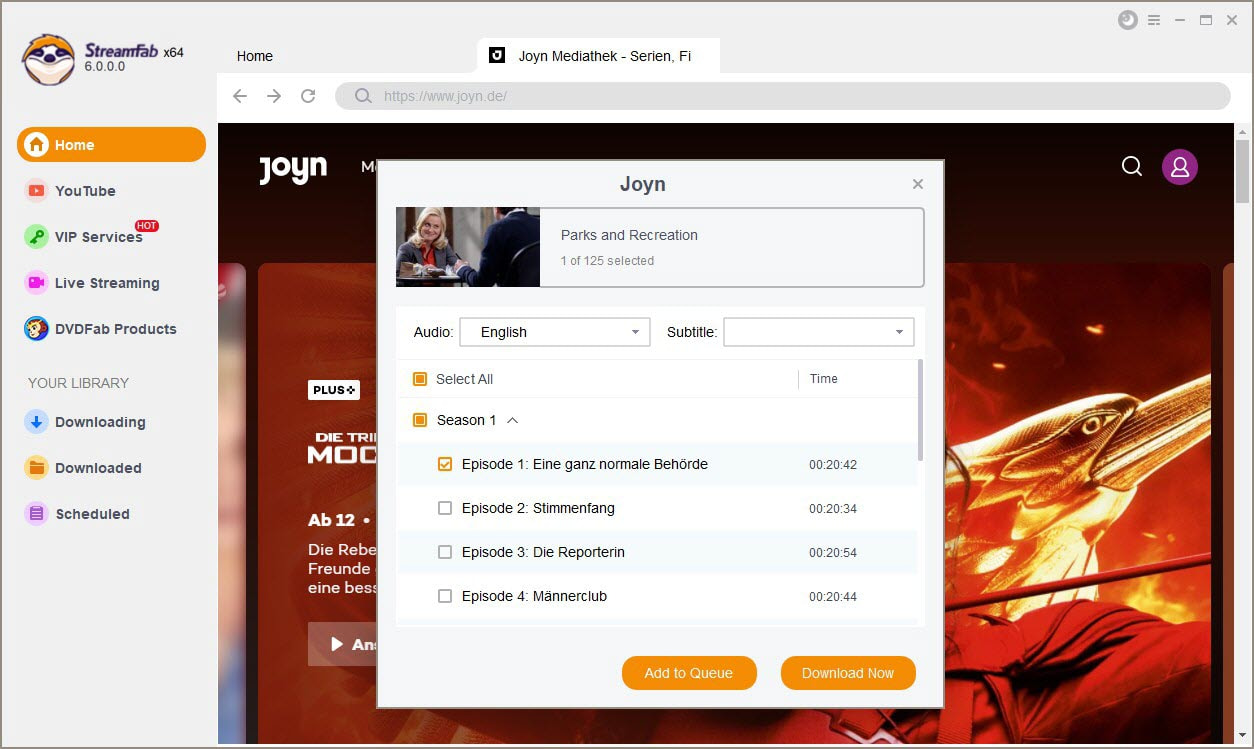Close the Joyn dialog with X
This screenshot has width=1254, height=749.
[x=918, y=184]
